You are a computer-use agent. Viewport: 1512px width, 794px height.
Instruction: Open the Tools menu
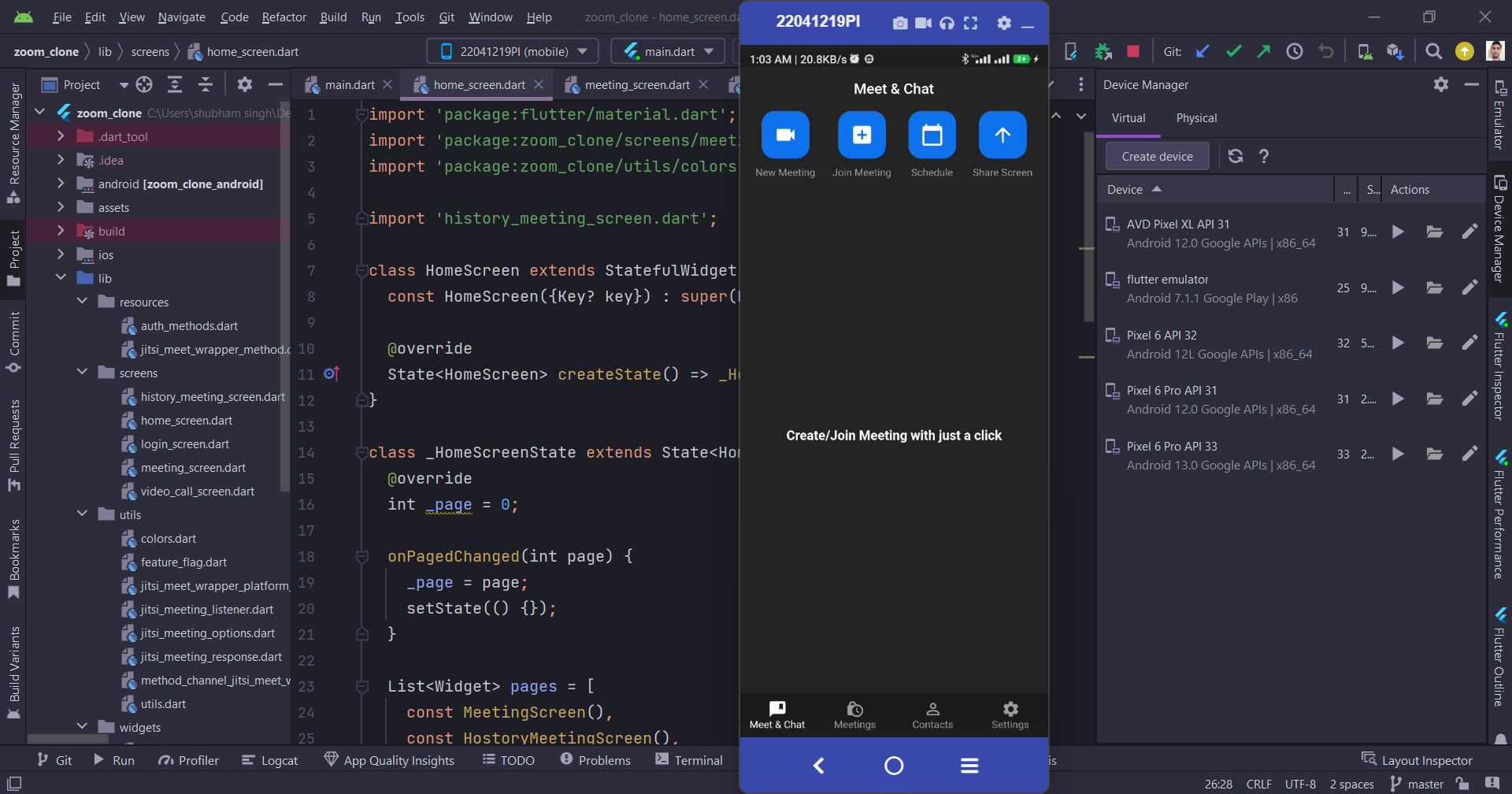pyautogui.click(x=409, y=17)
